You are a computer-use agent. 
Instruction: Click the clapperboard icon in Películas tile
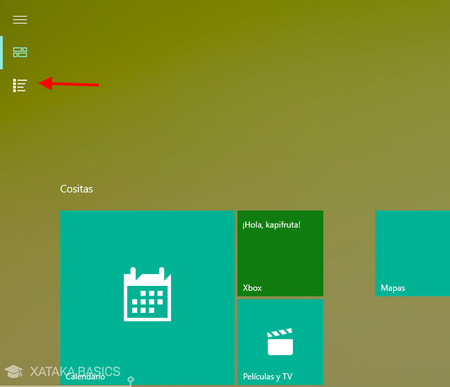point(280,342)
